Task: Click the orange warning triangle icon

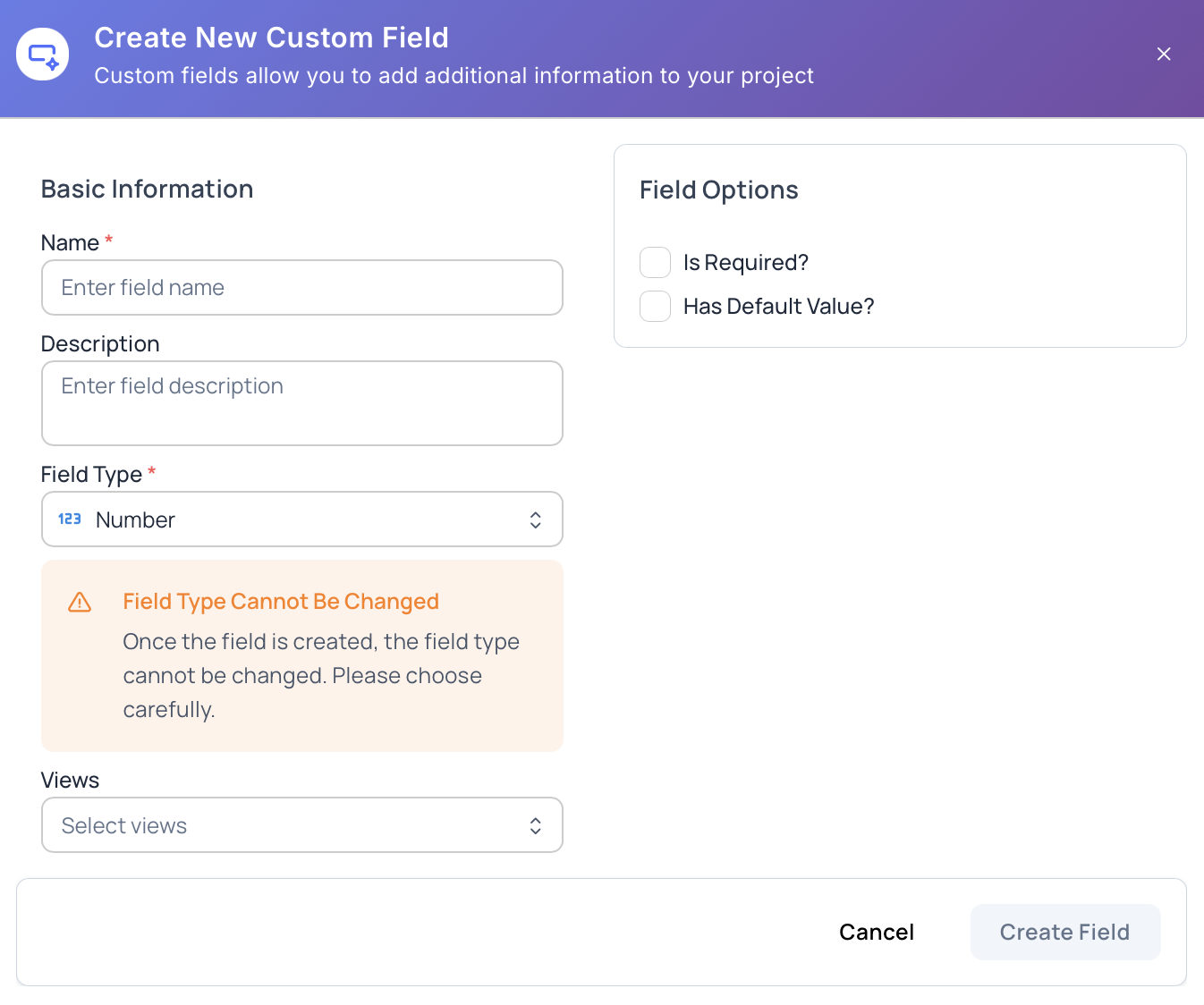Action: pyautogui.click(x=80, y=602)
